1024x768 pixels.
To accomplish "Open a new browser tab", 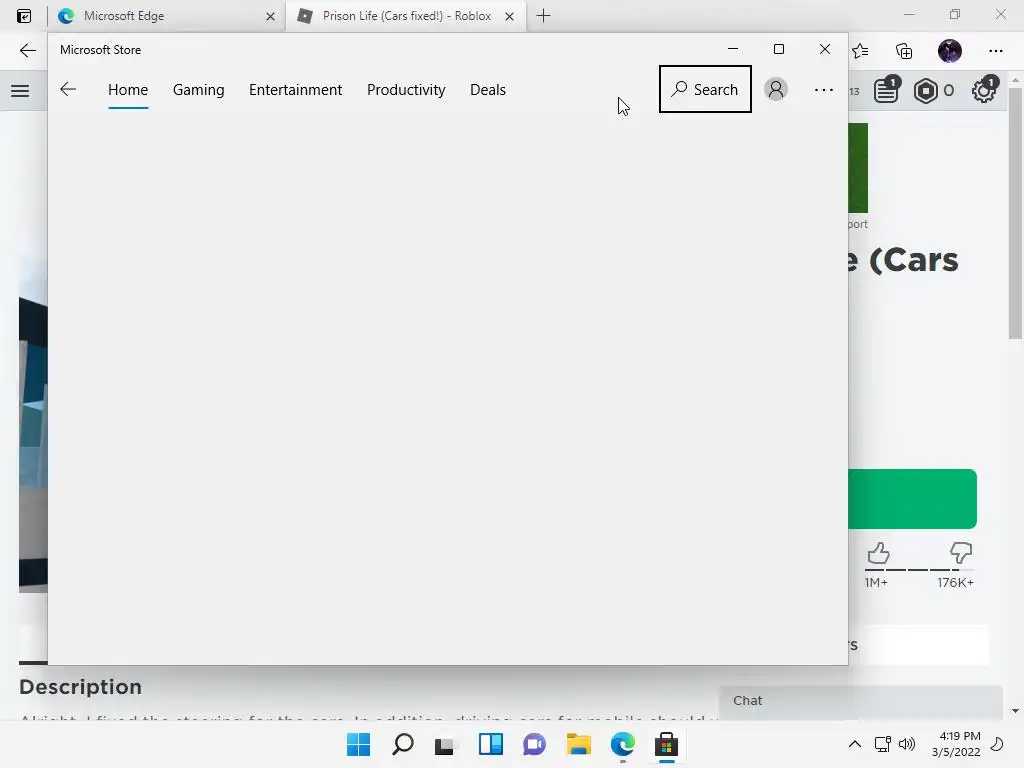I will tap(543, 16).
